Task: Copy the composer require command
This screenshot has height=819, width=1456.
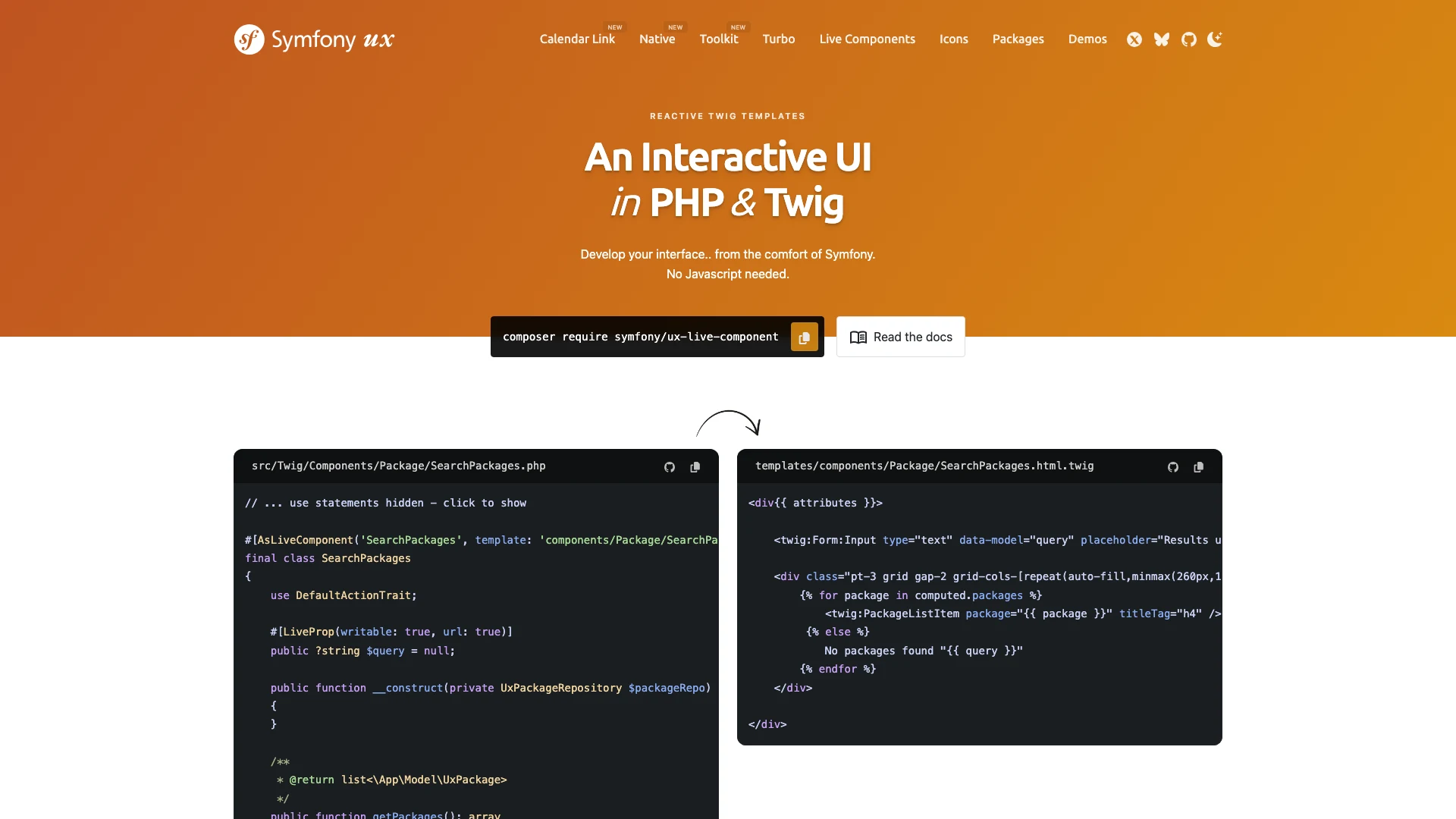Action: [805, 337]
